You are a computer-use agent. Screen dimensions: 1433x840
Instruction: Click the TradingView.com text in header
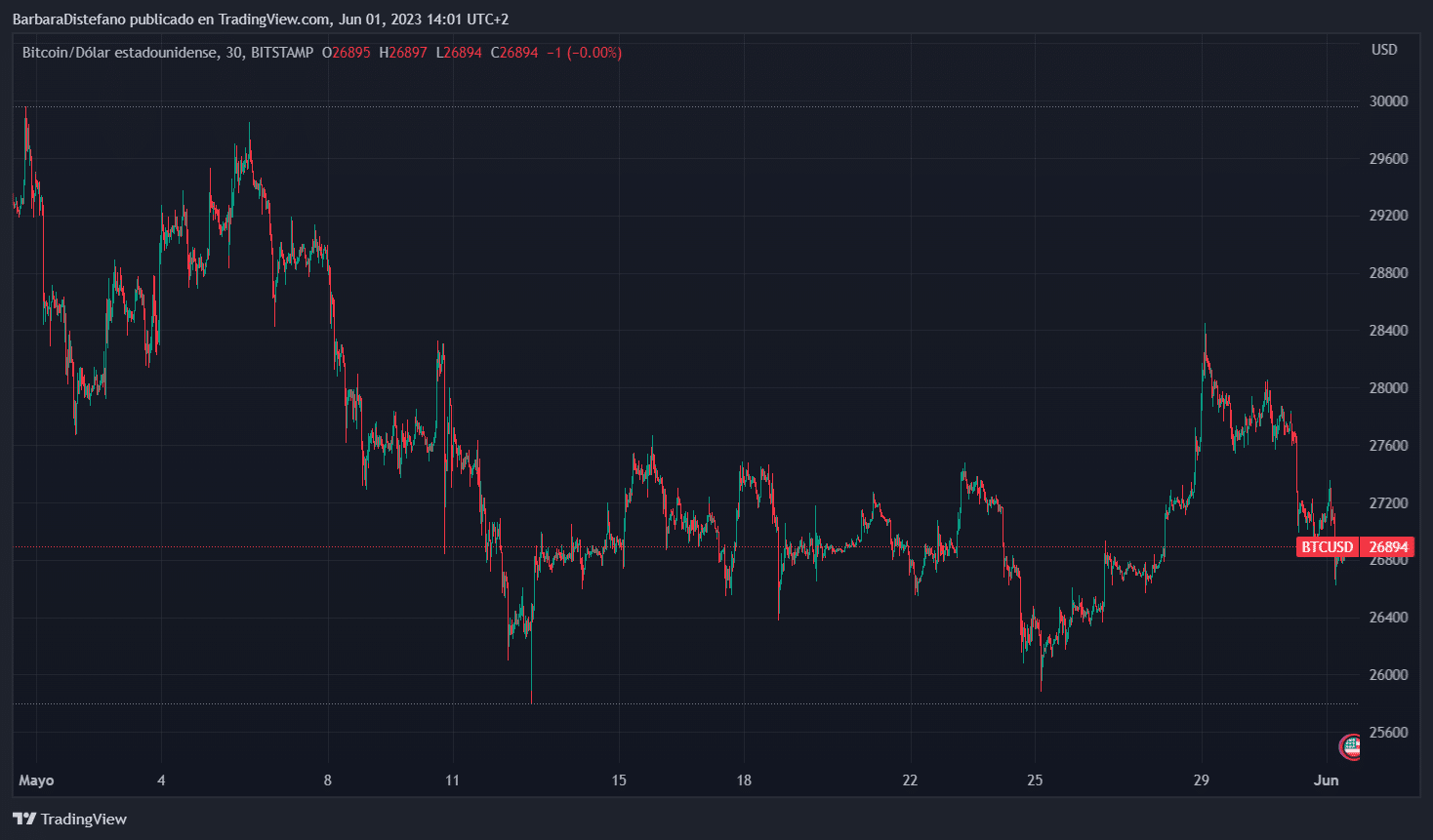(x=274, y=20)
